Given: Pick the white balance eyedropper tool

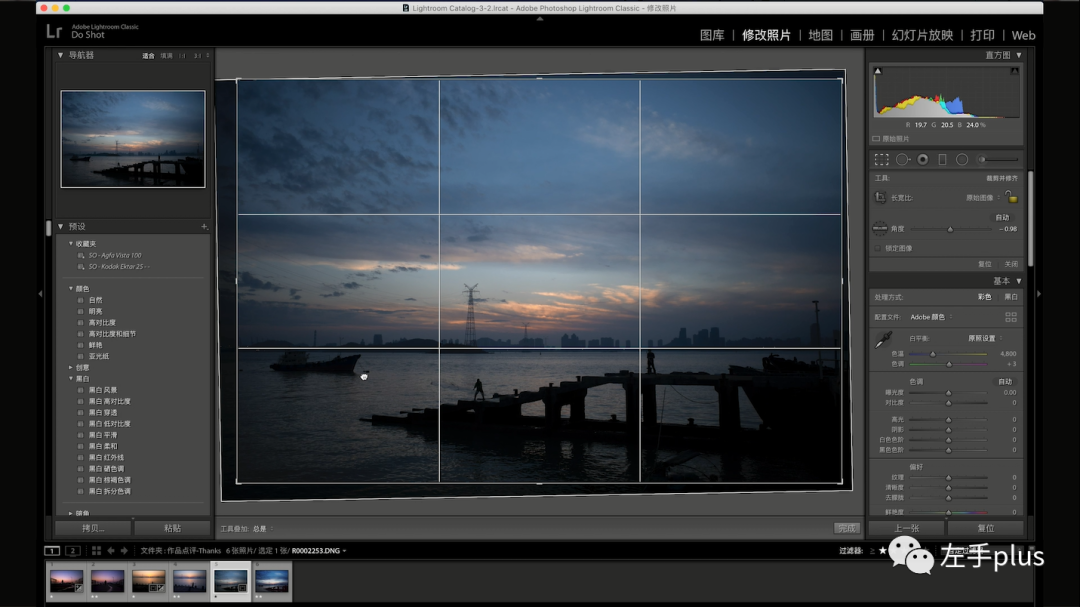Looking at the screenshot, I should 883,339.
